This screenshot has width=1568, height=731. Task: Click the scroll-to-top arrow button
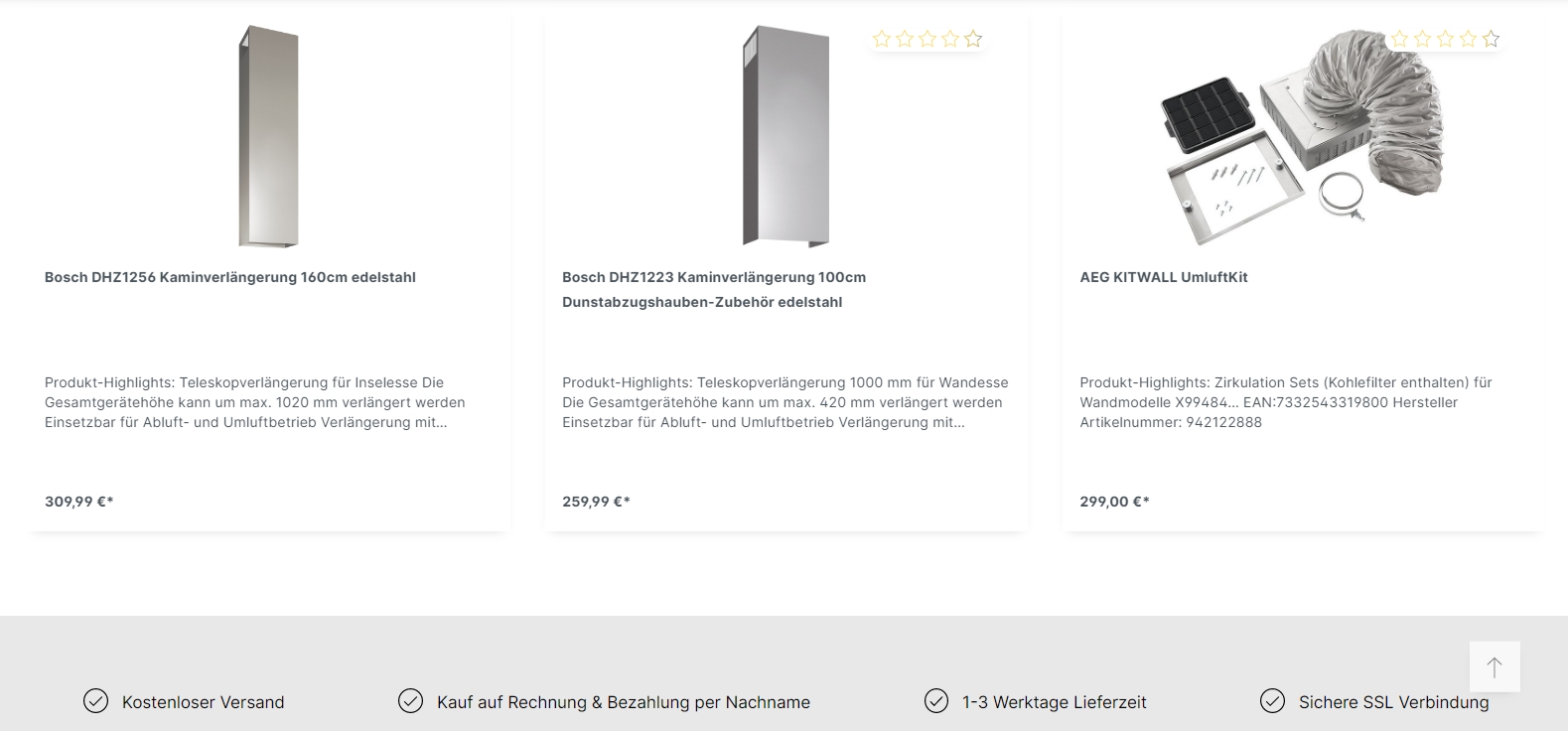1495,666
